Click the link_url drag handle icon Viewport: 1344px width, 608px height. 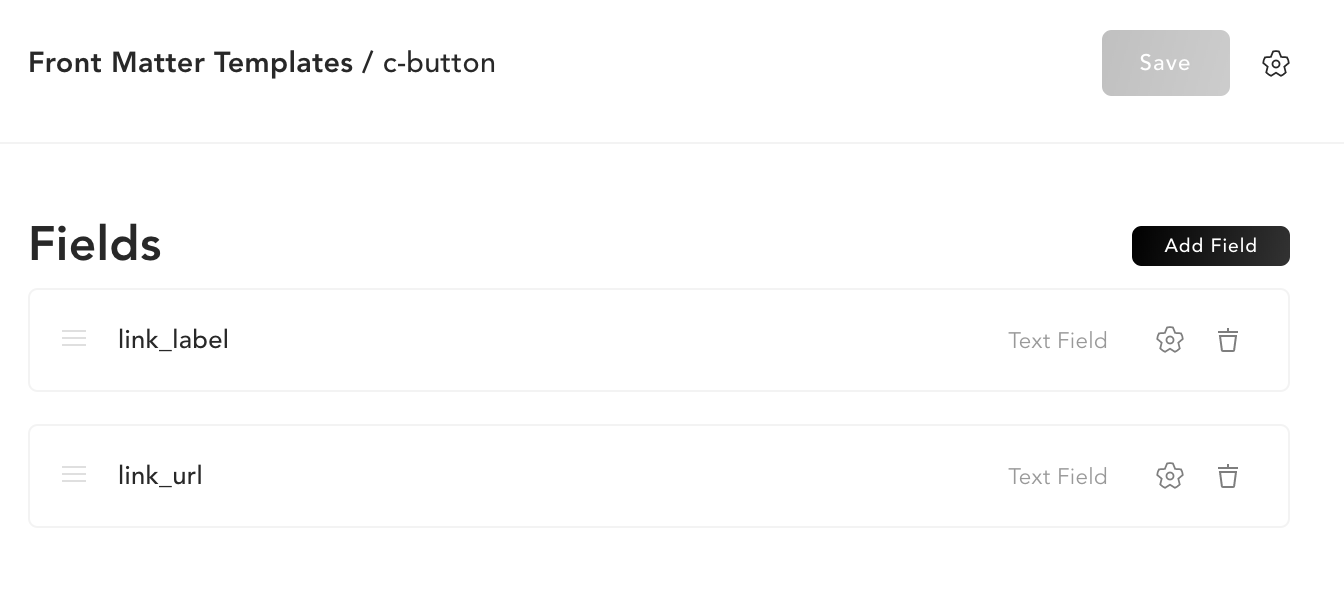pos(74,475)
